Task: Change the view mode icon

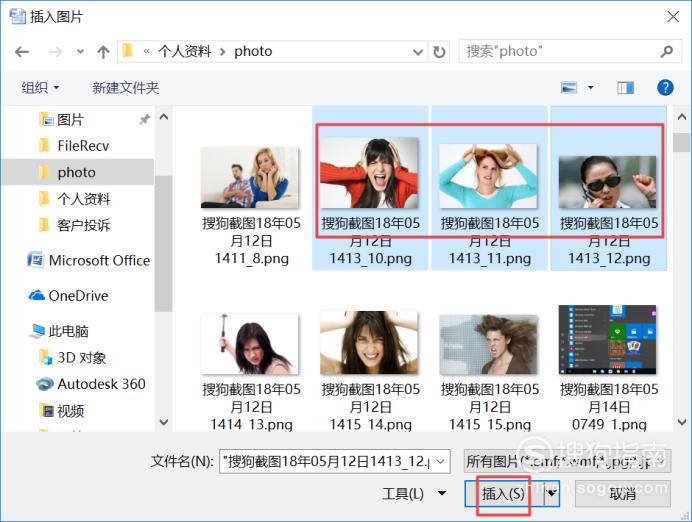Action: [x=569, y=87]
